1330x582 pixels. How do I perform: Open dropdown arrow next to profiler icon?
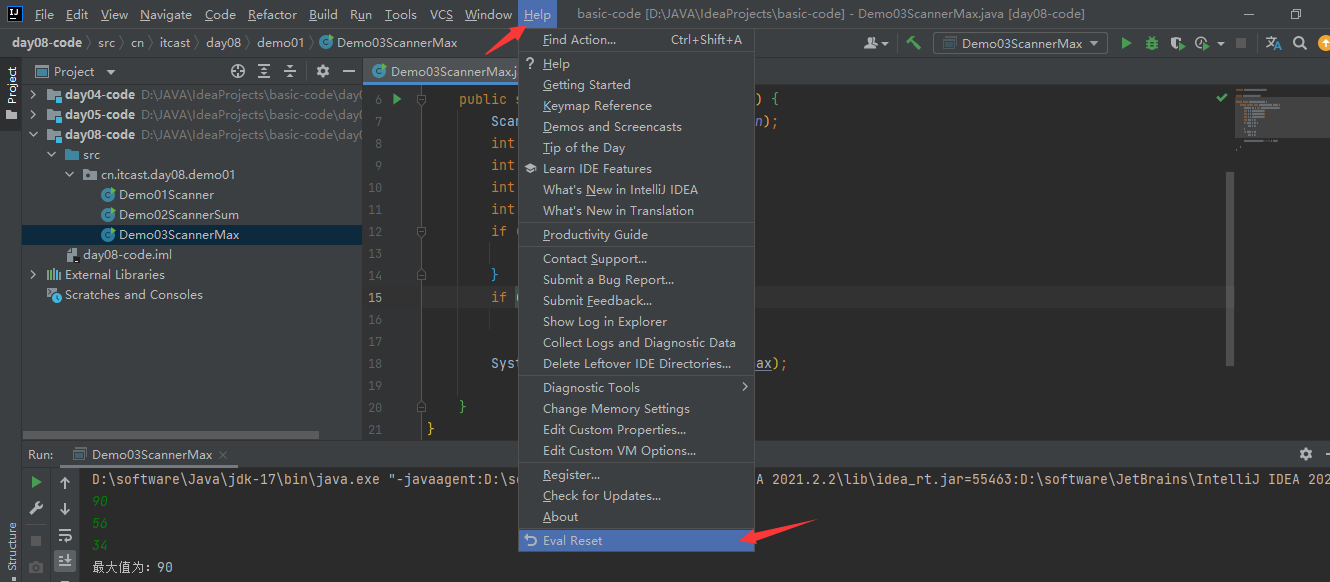point(1221,43)
